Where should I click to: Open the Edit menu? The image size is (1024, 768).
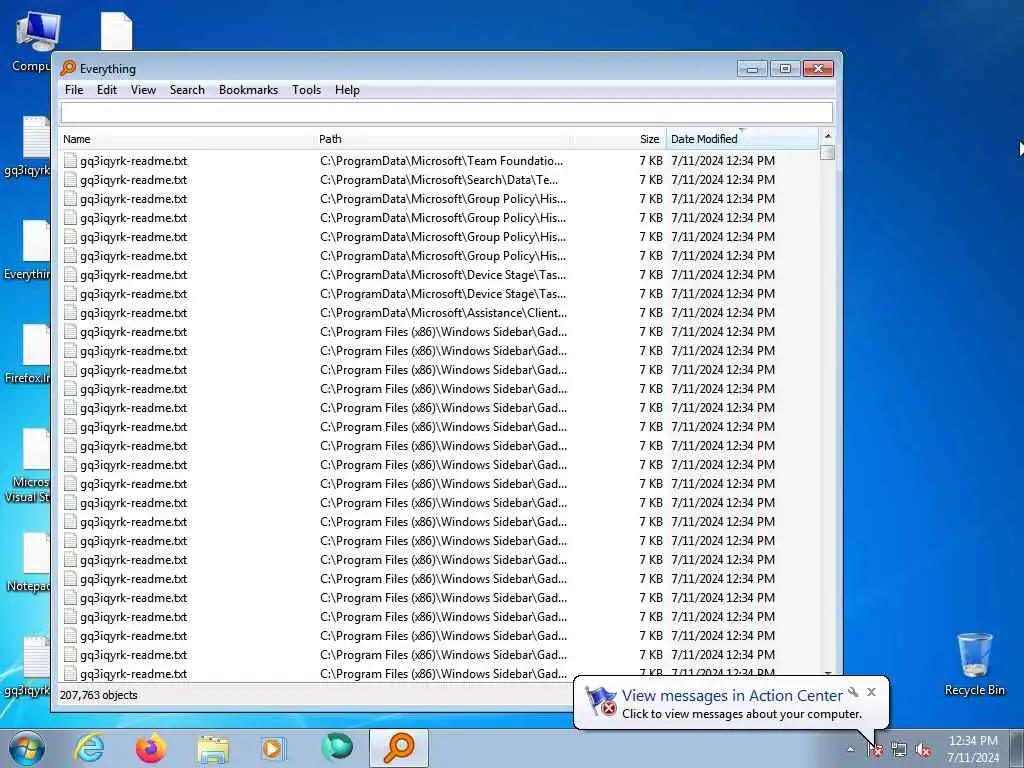[106, 90]
